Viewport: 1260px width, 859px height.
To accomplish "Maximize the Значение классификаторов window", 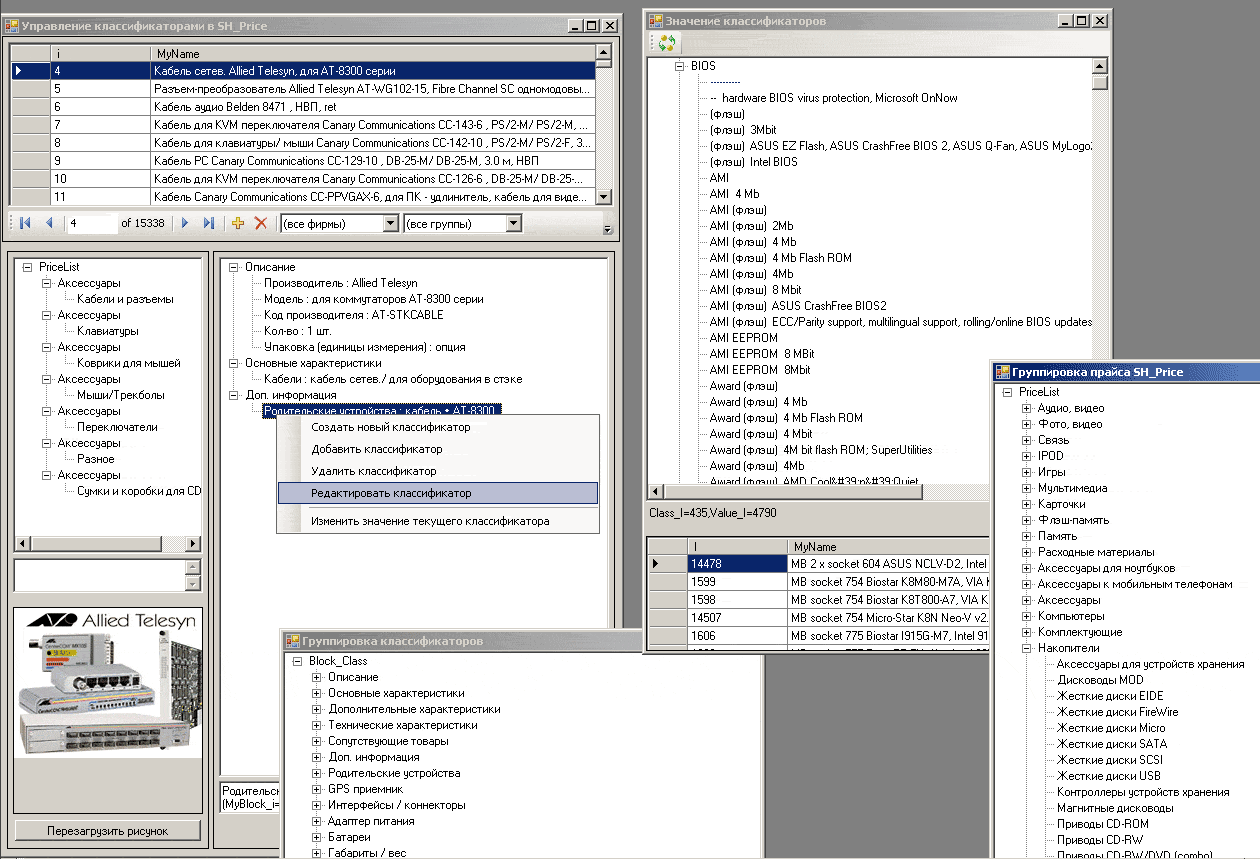I will (1081, 19).
